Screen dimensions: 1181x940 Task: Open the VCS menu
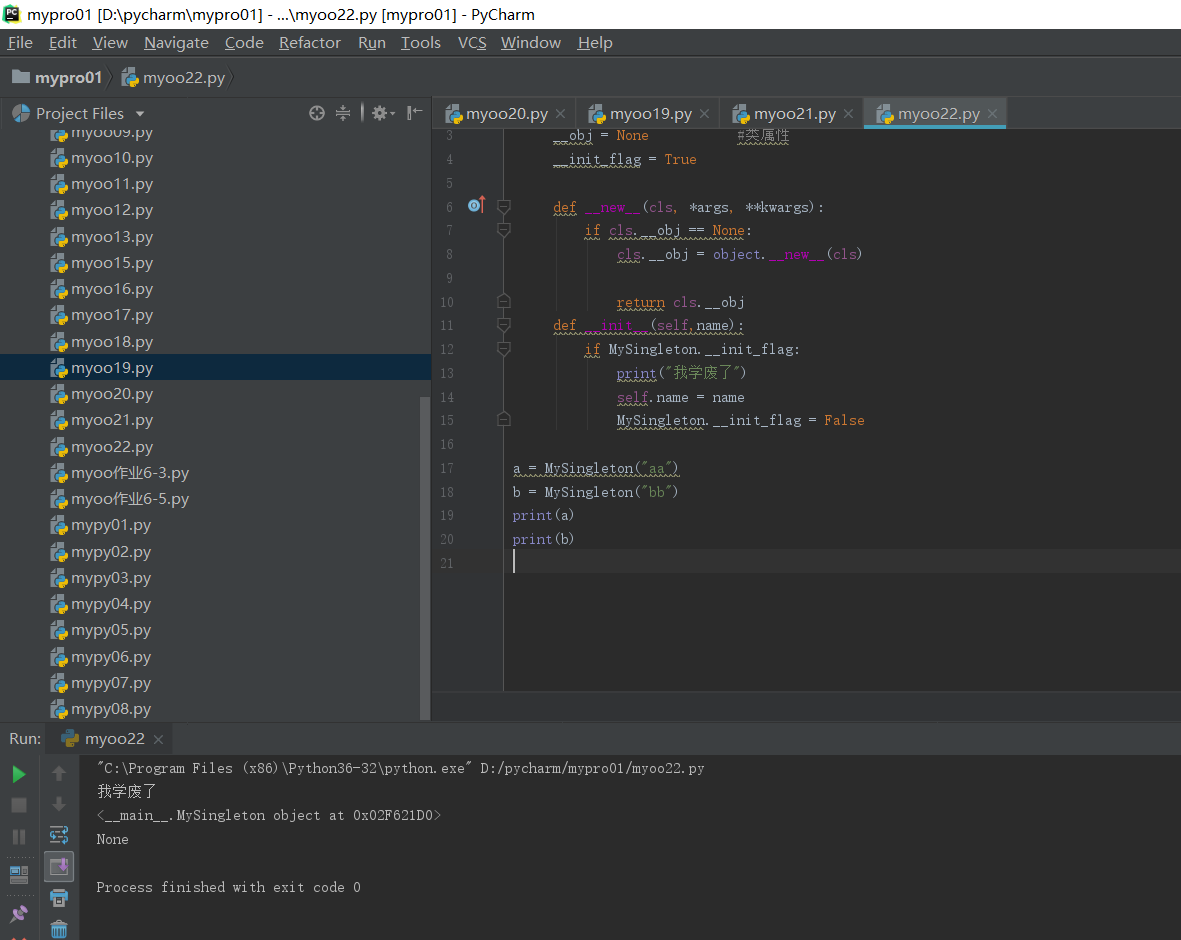pos(472,43)
